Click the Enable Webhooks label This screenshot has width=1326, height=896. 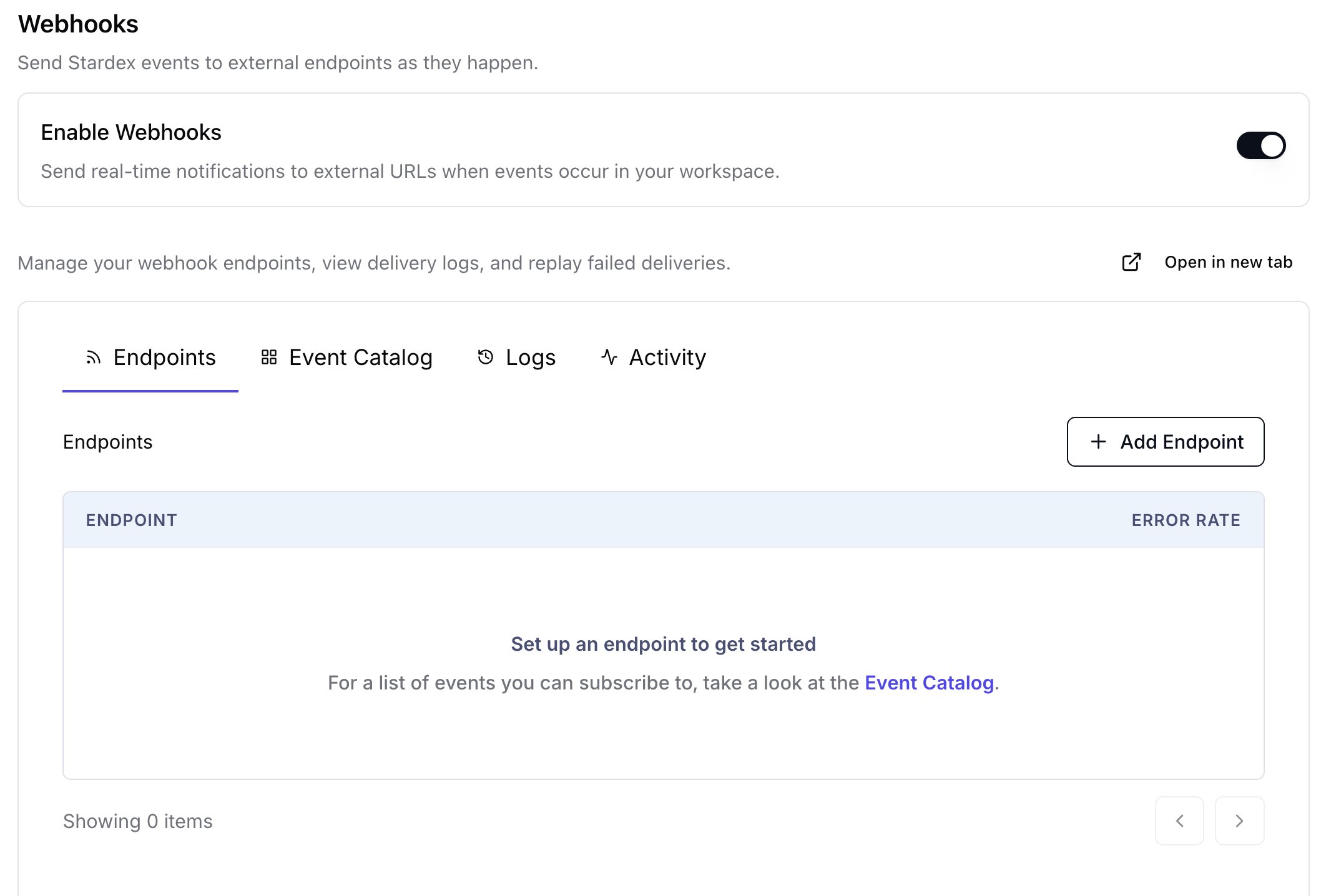131,132
